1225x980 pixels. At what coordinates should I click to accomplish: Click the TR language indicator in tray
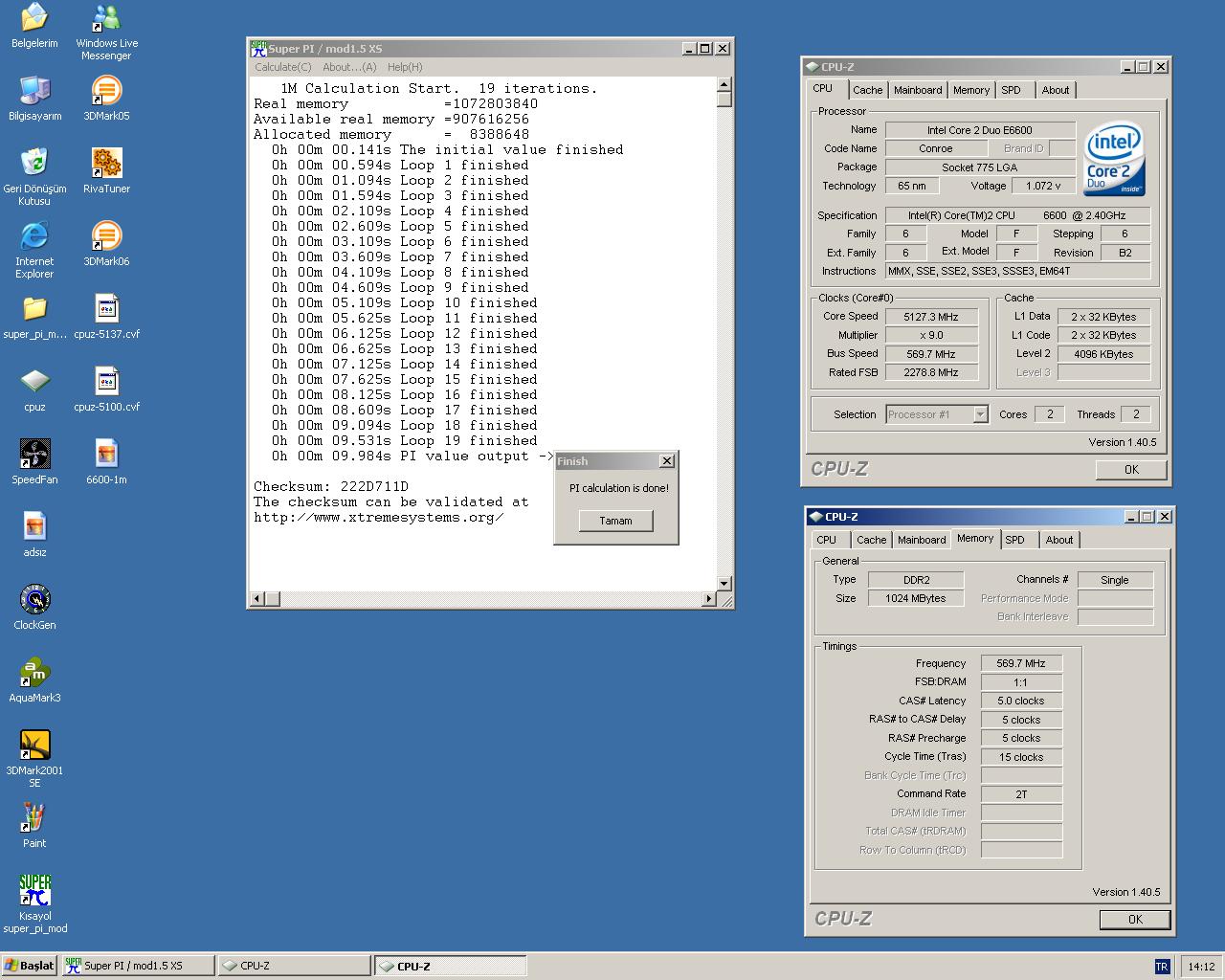1162,967
